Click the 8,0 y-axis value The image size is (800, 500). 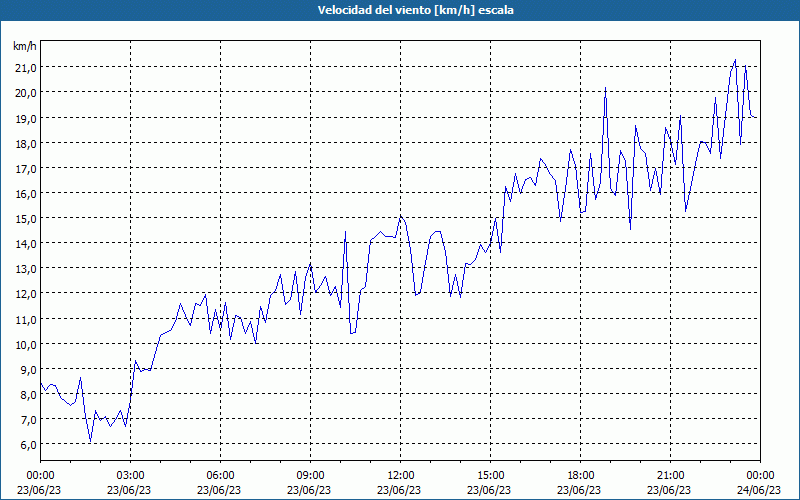[27, 394]
